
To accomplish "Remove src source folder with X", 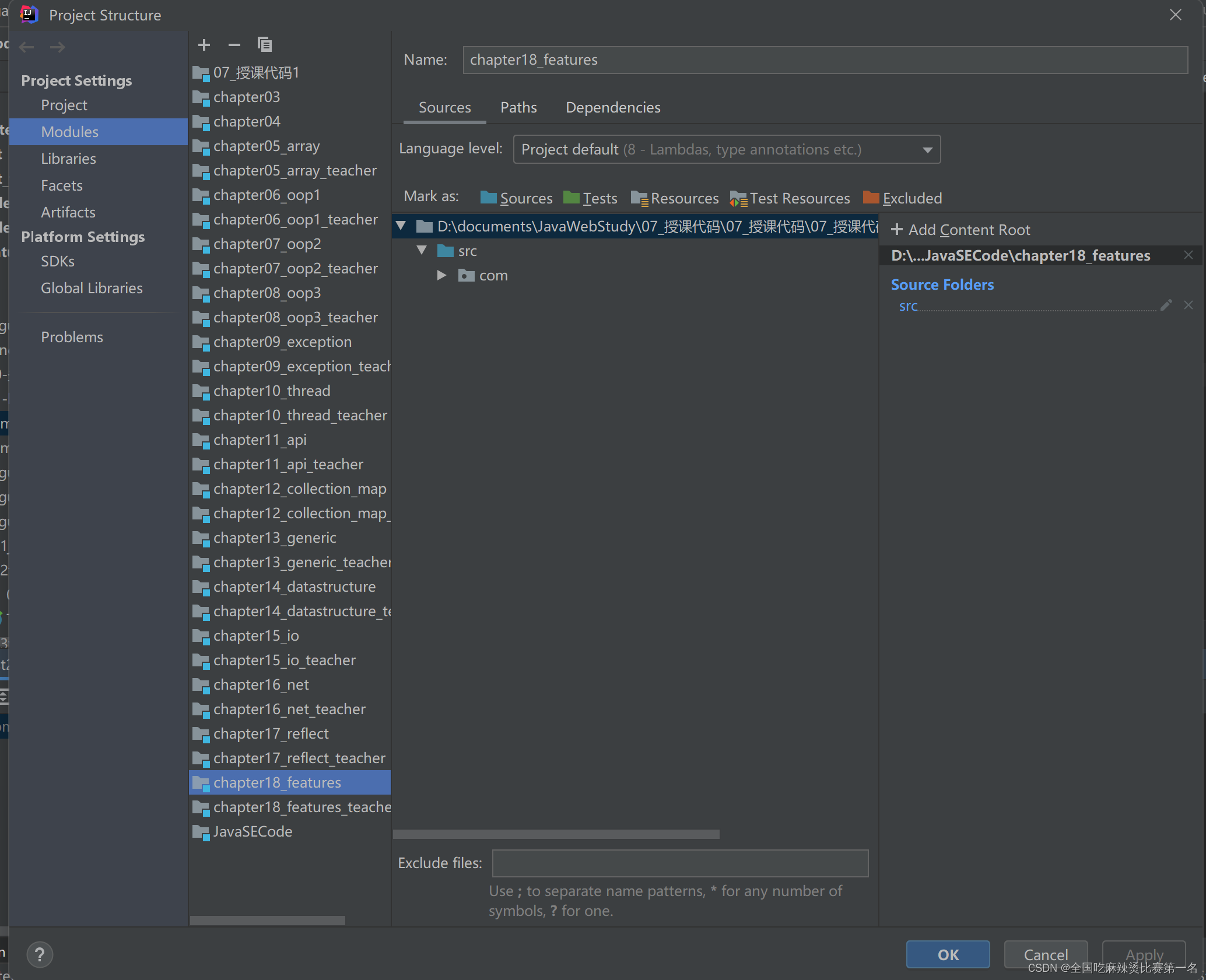I will [x=1189, y=305].
